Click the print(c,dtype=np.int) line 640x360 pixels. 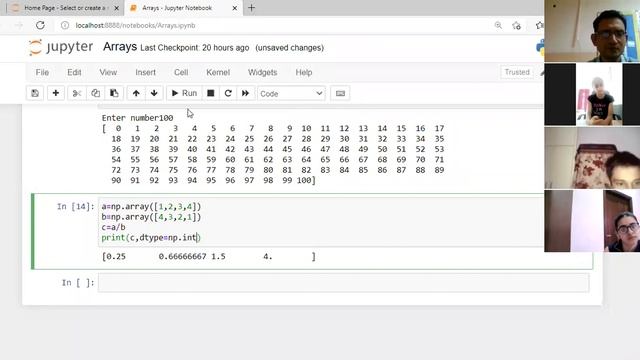pyautogui.click(x=151, y=238)
